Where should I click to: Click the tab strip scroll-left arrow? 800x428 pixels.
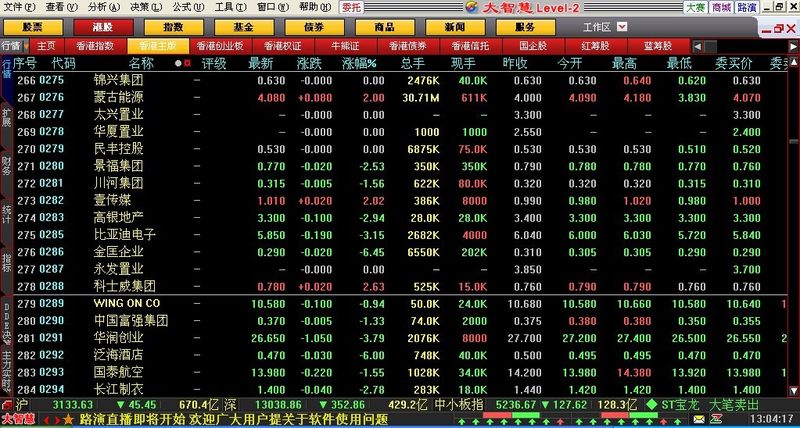[x=697, y=46]
